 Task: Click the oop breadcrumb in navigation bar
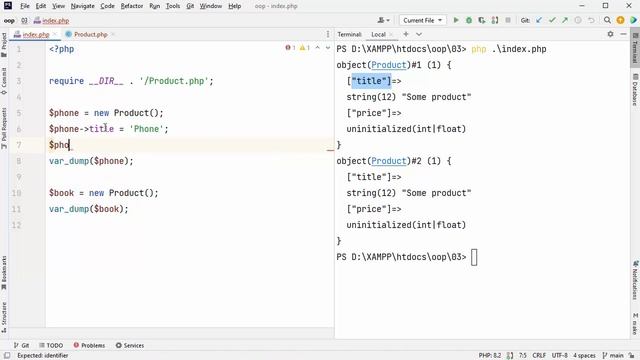point(9,20)
